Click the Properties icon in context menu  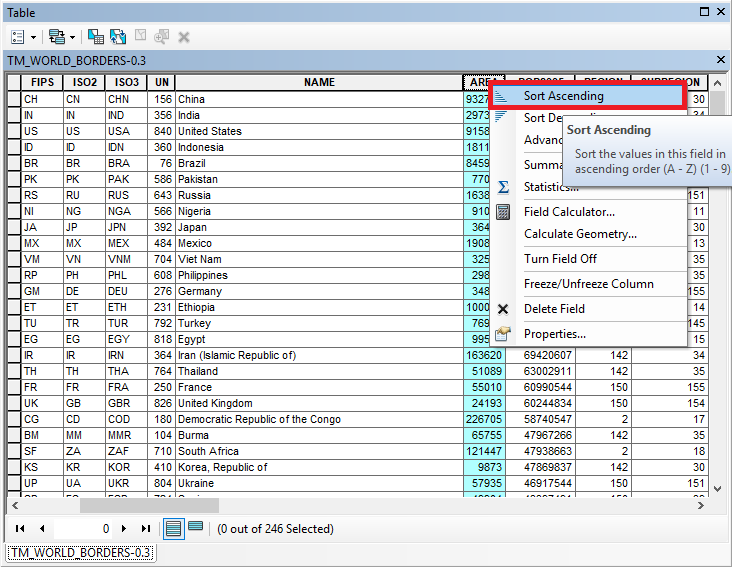[503, 334]
